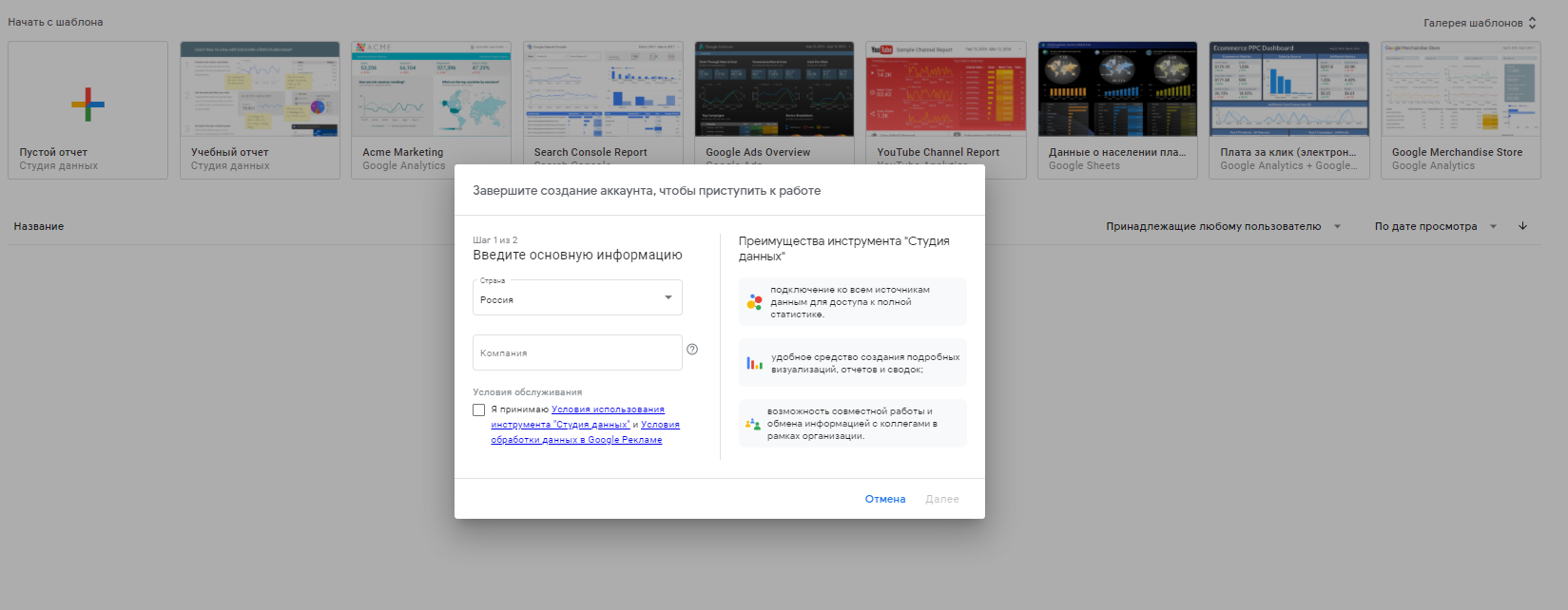This screenshot has width=1568, height=610.
Task: Choose the Google Merchandise Store template
Action: pos(1460,90)
